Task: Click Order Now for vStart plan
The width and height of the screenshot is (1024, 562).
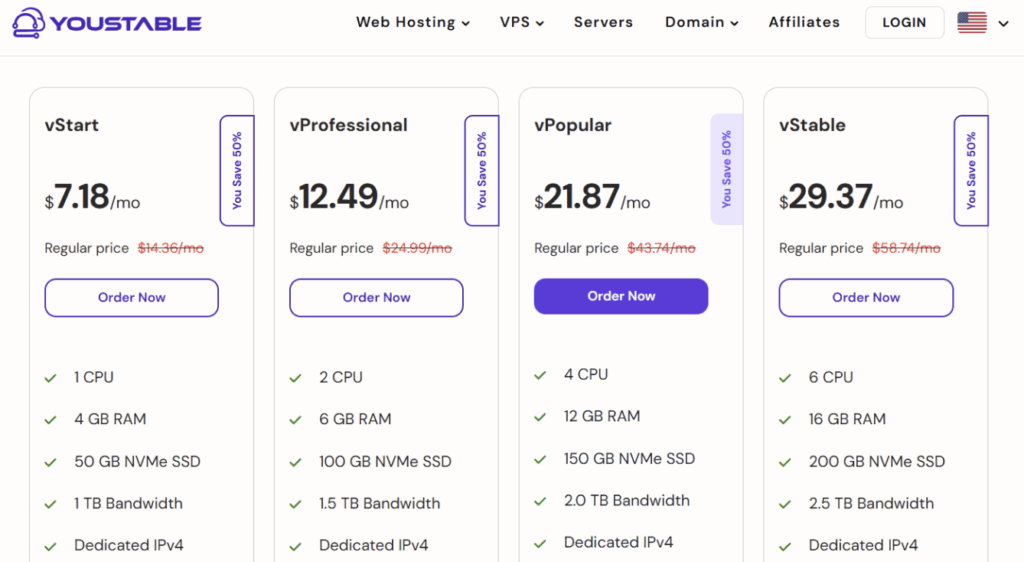Action: [x=132, y=298]
